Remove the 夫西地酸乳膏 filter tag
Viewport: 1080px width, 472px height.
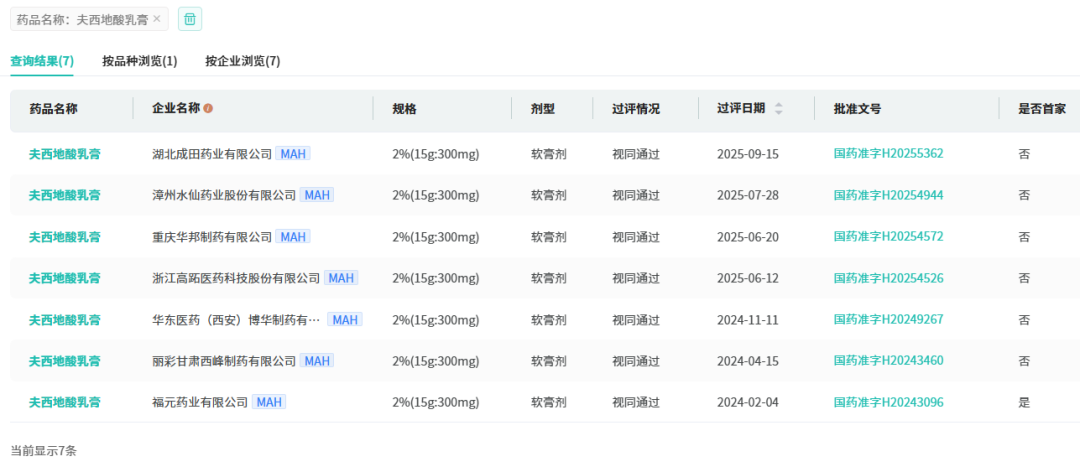point(156,19)
